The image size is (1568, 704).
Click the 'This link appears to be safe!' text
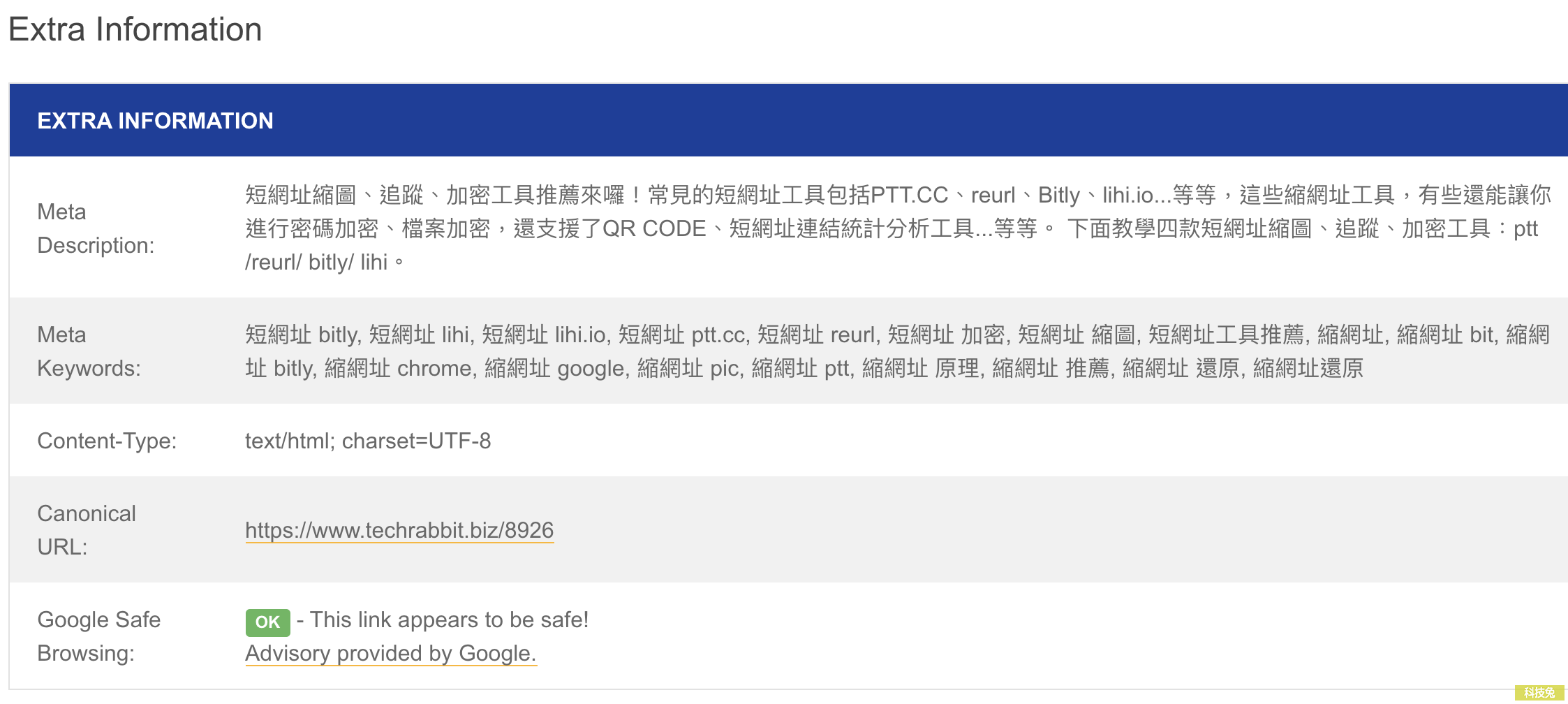449,619
